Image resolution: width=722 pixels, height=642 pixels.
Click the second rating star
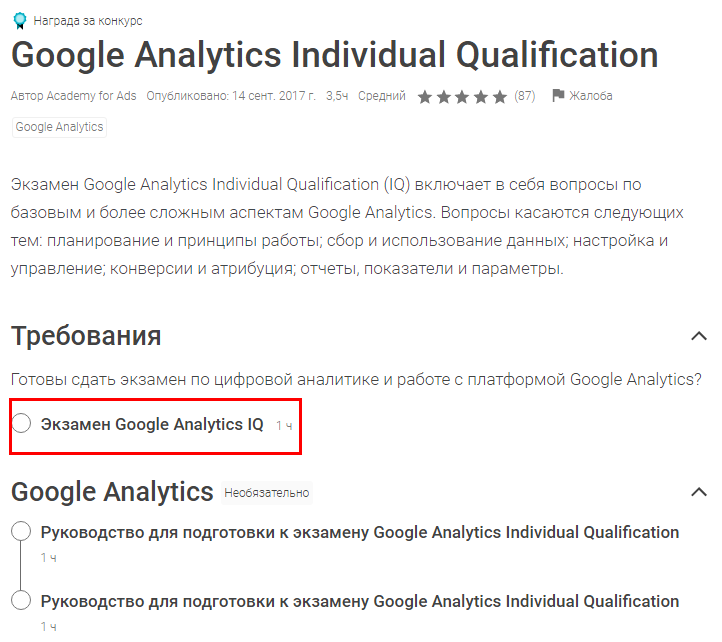click(444, 97)
